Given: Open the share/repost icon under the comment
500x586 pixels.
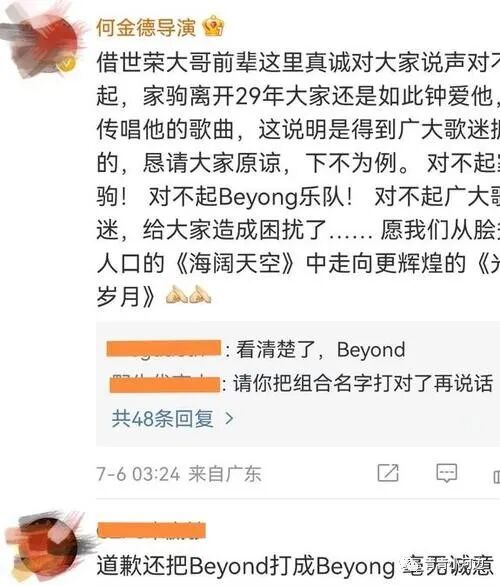Looking at the screenshot, I should tap(388, 473).
